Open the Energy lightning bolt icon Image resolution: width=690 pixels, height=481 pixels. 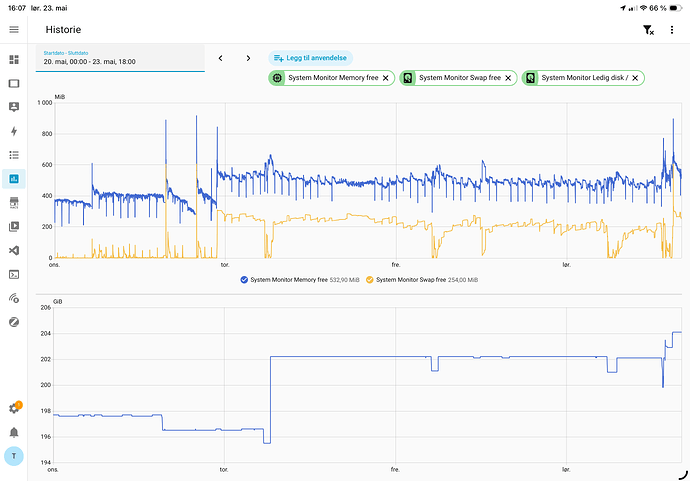pos(14,131)
